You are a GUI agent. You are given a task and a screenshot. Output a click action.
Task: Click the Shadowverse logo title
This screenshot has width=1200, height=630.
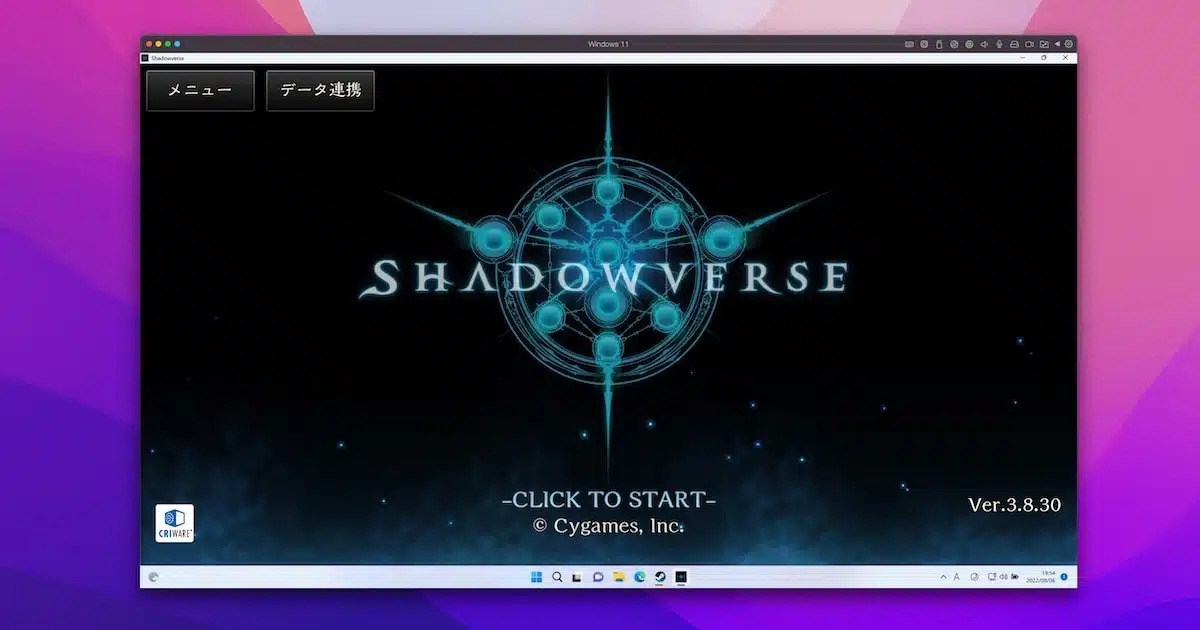603,277
